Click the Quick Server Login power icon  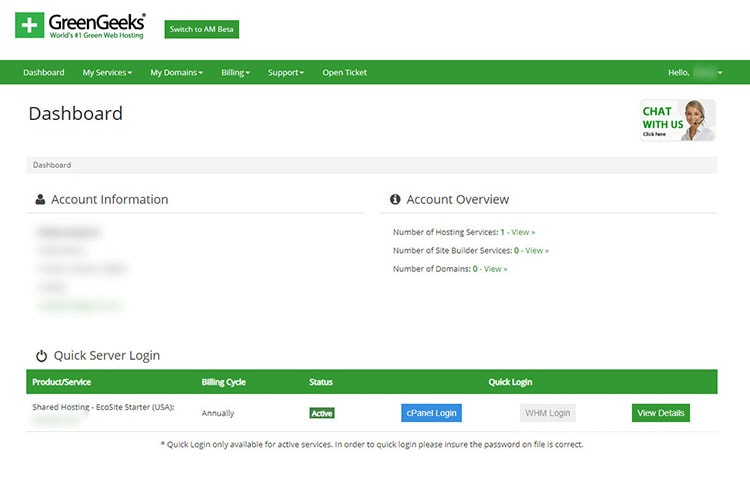[x=42, y=356]
